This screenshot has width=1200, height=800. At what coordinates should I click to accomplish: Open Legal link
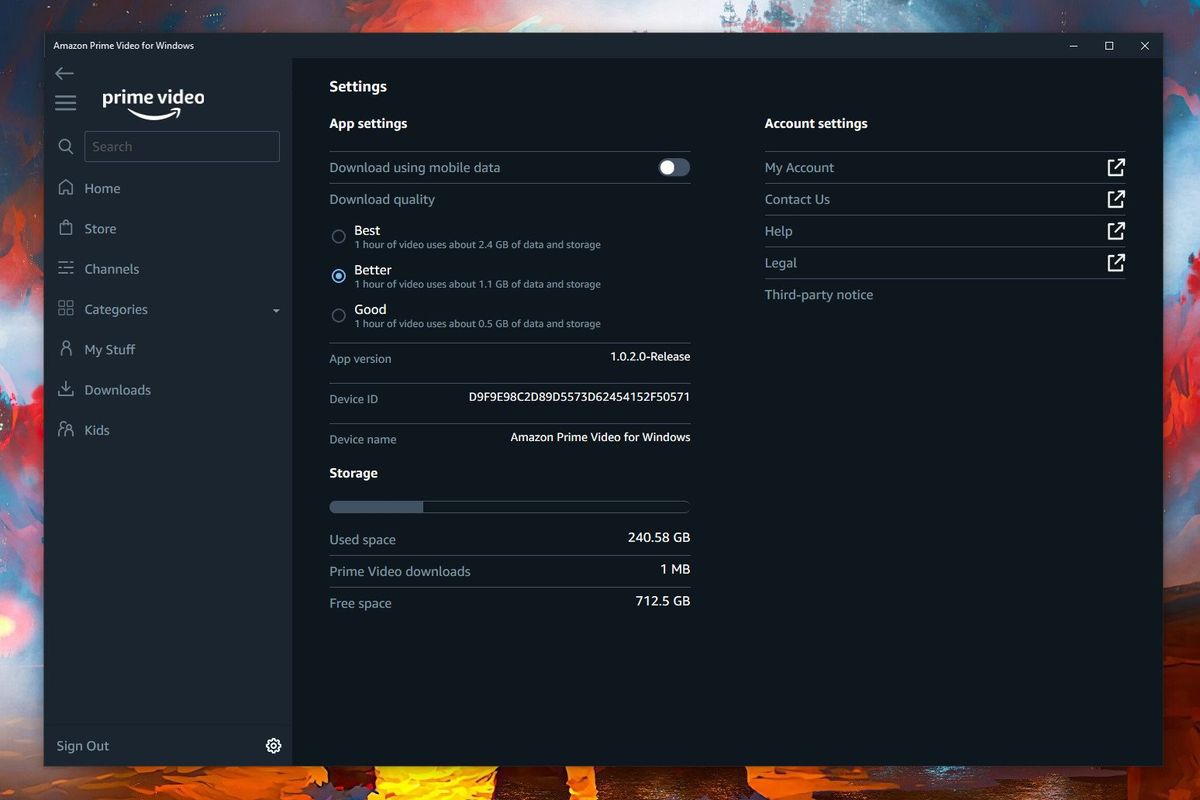pyautogui.click(x=781, y=263)
